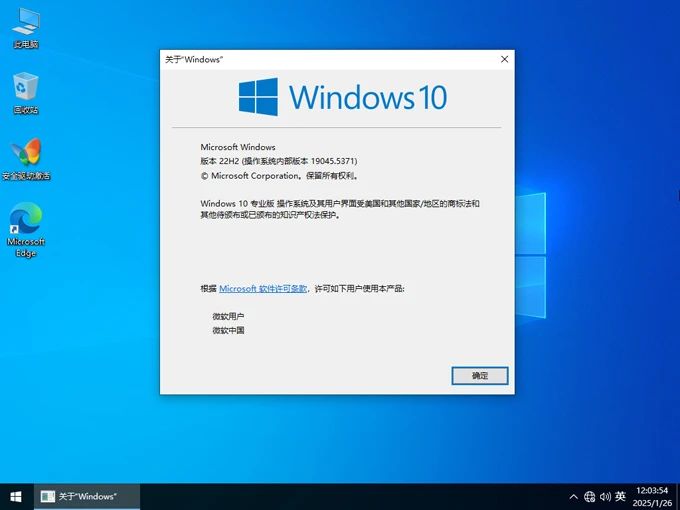
Task: Open the clock and date flyout
Action: click(x=651, y=496)
